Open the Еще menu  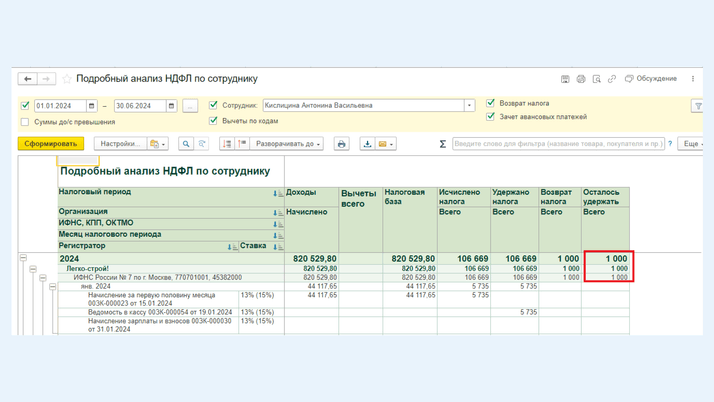(690, 144)
